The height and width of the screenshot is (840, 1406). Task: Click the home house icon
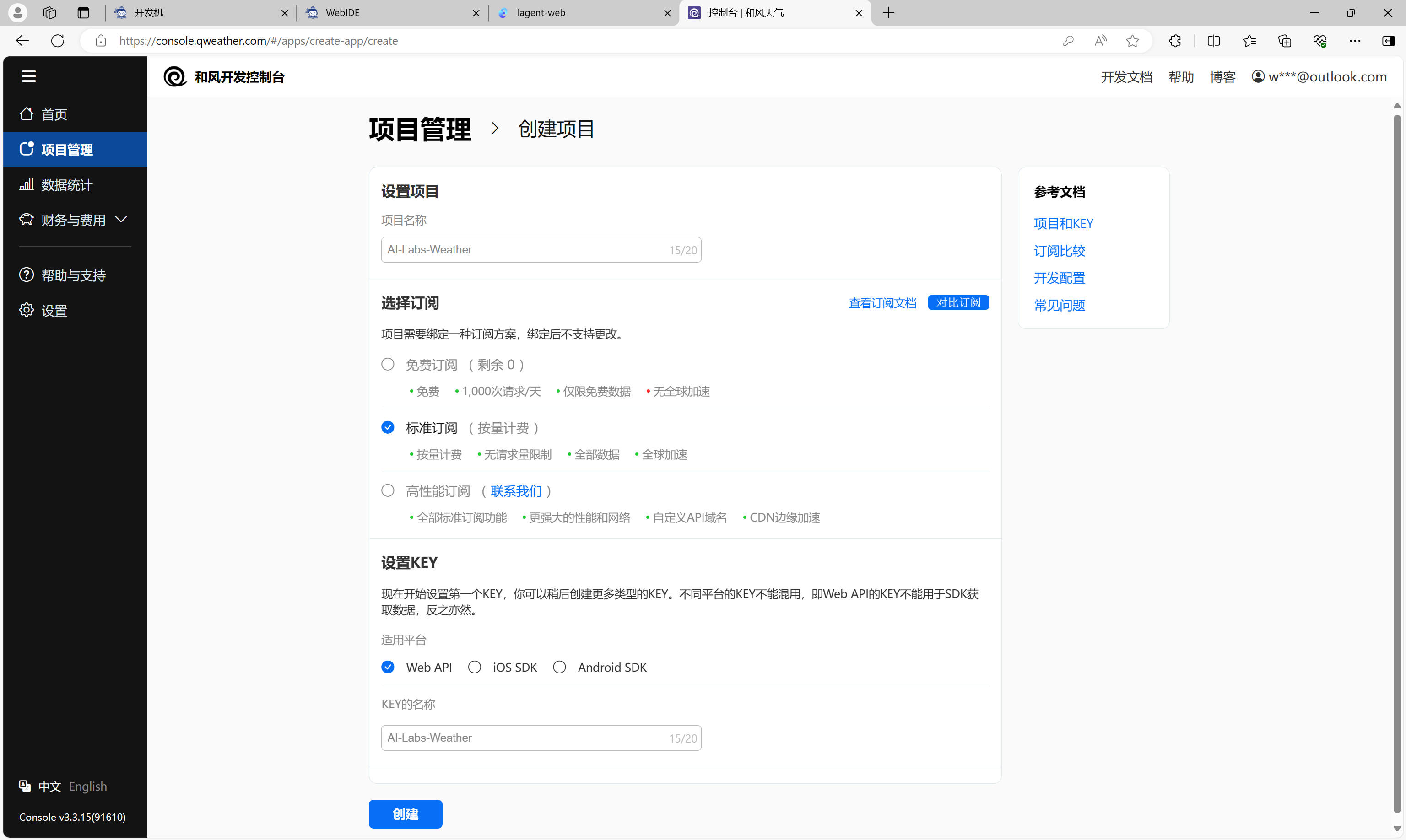point(26,113)
